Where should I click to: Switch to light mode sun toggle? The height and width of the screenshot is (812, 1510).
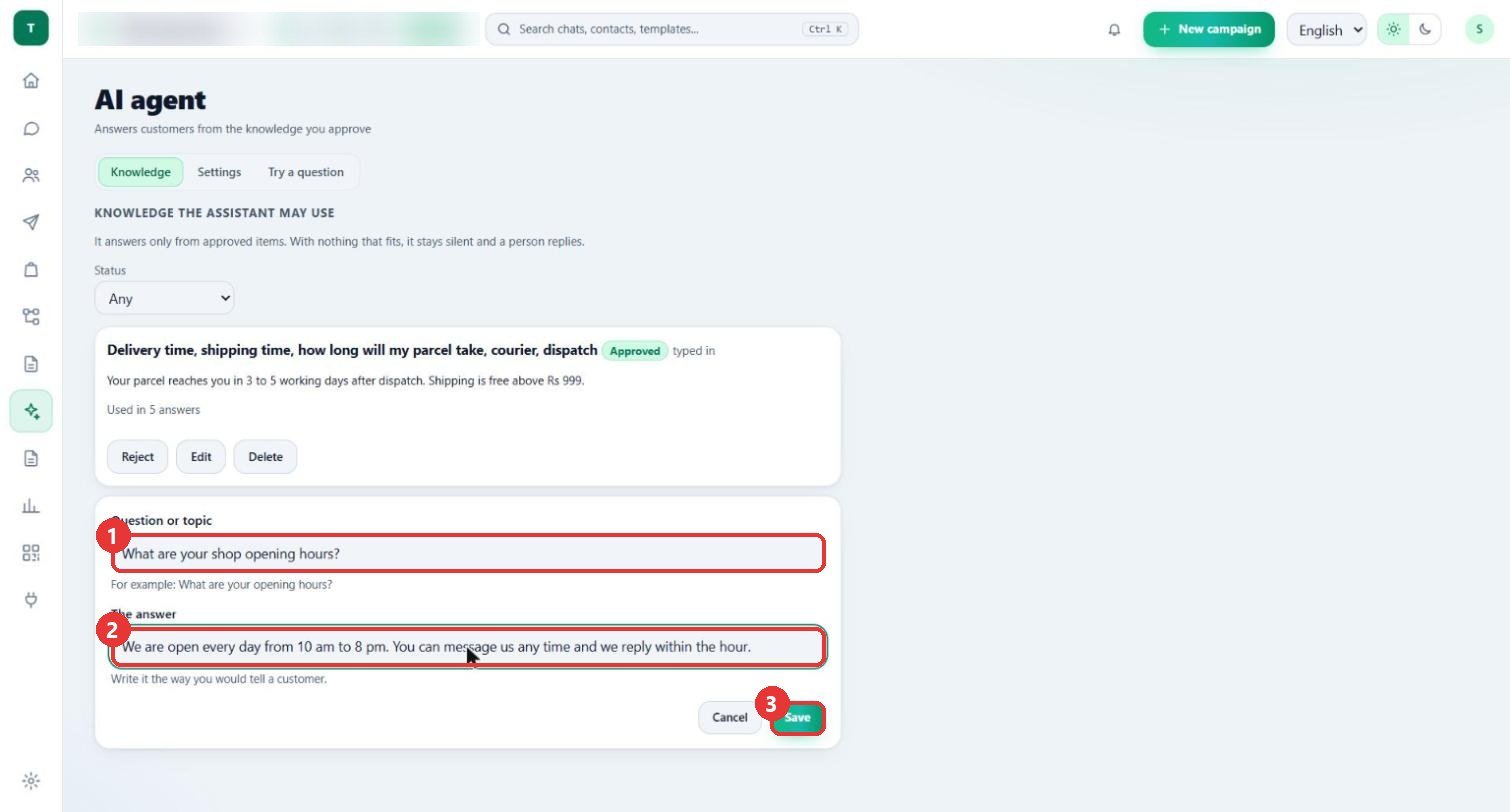(x=1394, y=29)
